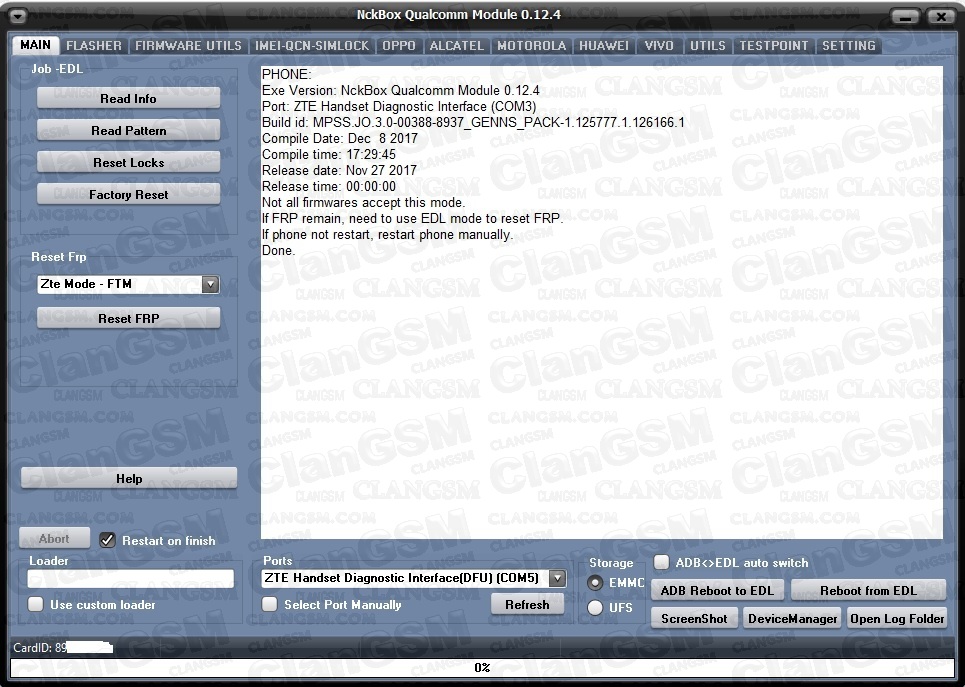Click Open Log Folder
965x687 pixels.
897,619
